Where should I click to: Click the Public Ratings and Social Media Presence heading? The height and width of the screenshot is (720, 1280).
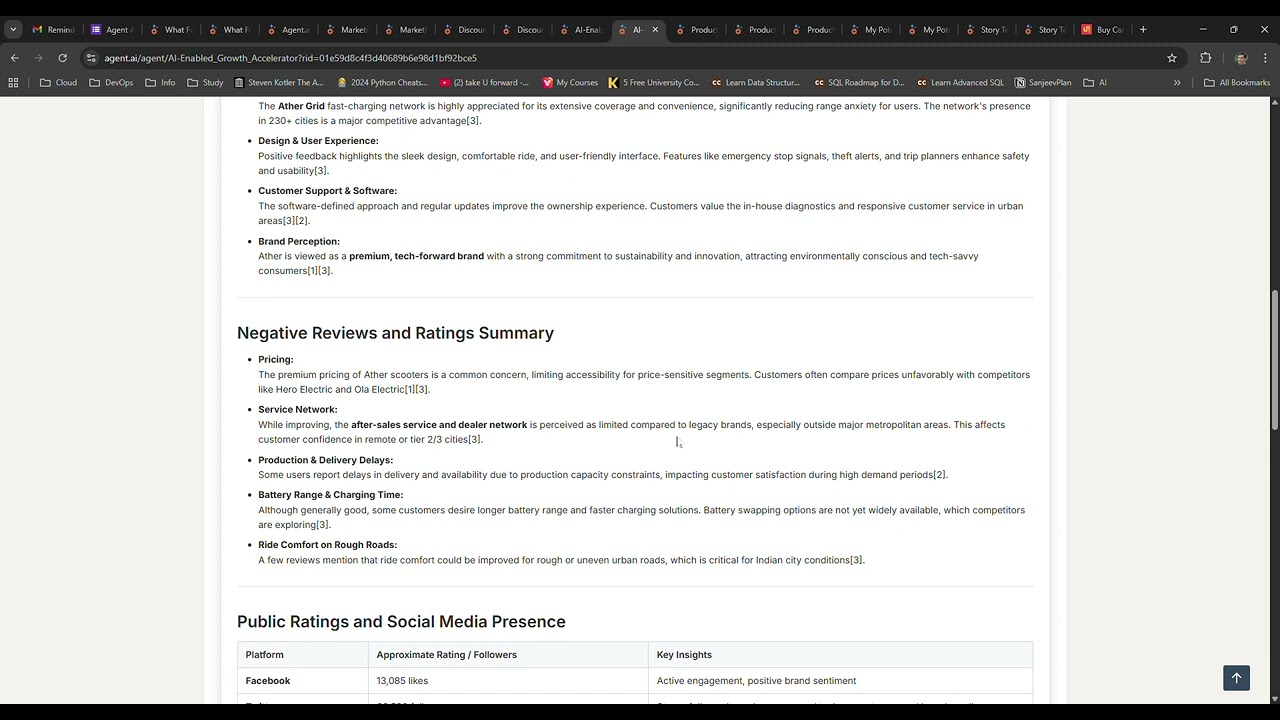point(401,622)
